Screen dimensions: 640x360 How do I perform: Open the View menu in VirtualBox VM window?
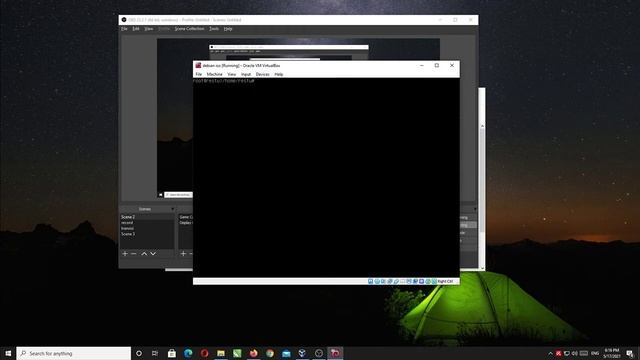click(x=231, y=74)
